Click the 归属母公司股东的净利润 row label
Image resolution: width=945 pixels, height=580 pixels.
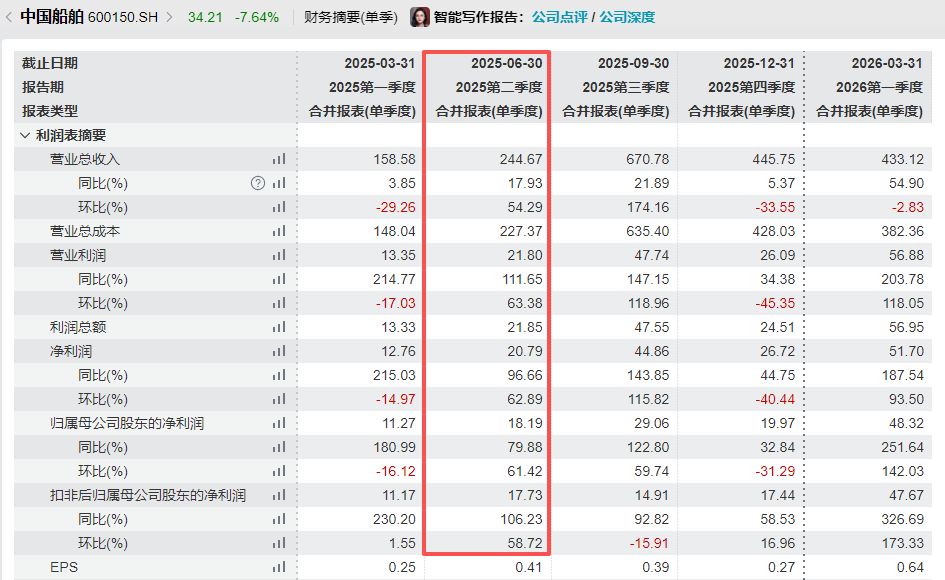[127, 423]
